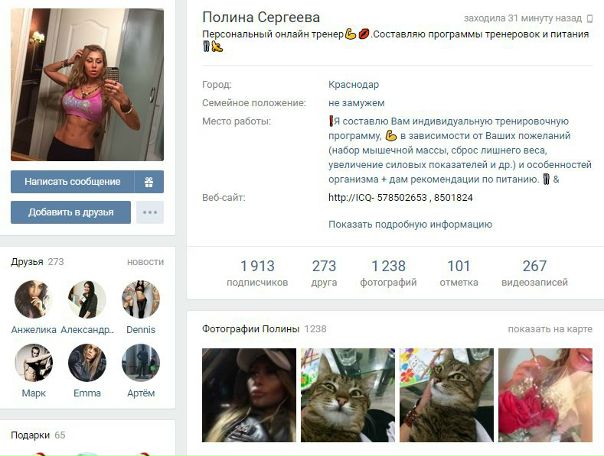This screenshot has width=604, height=456.
Task: Open the Краснодар city link
Action: pos(354,85)
